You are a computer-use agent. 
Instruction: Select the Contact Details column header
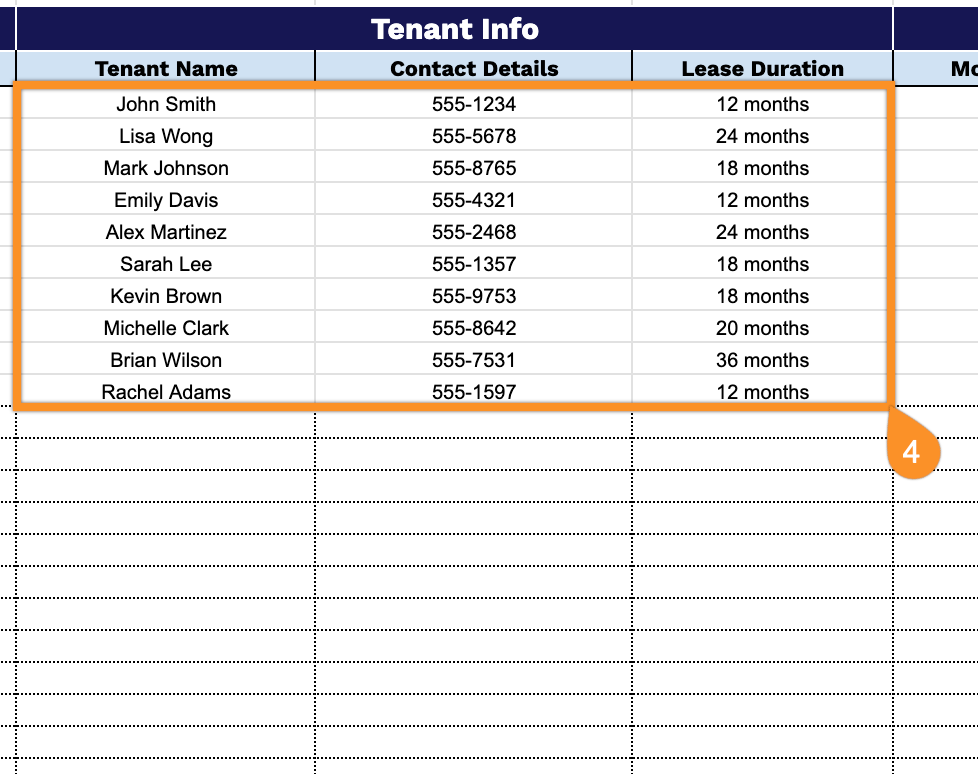point(474,68)
